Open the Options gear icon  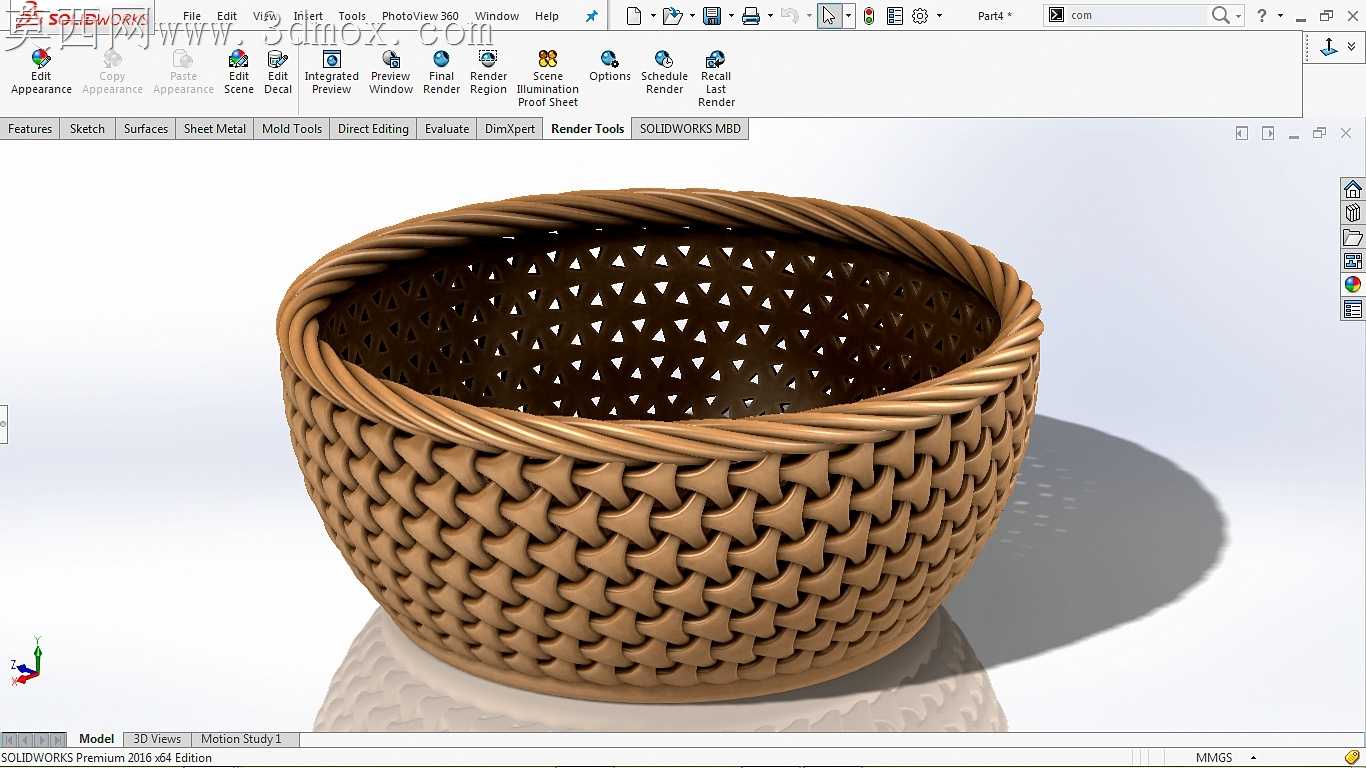(920, 16)
